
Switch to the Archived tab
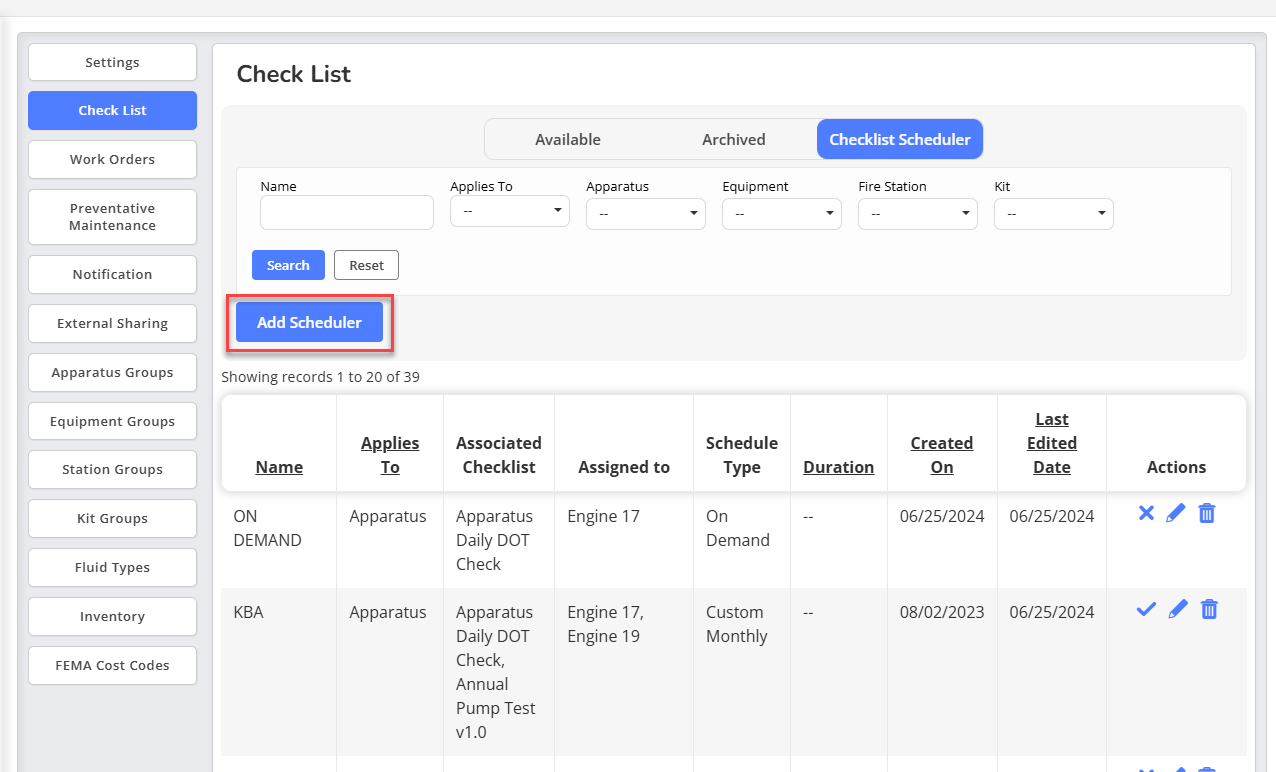pyautogui.click(x=734, y=140)
